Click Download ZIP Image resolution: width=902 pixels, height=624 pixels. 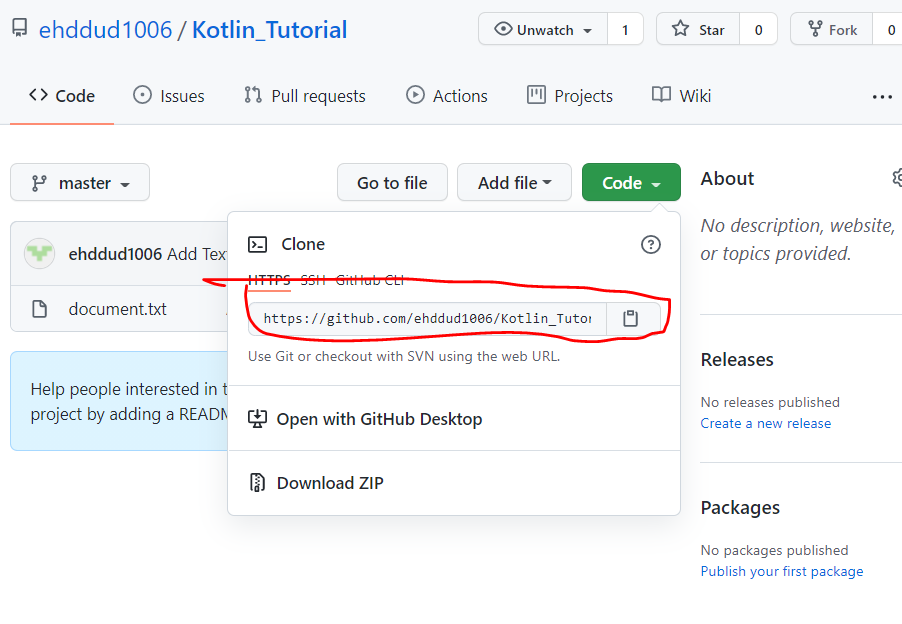click(330, 483)
